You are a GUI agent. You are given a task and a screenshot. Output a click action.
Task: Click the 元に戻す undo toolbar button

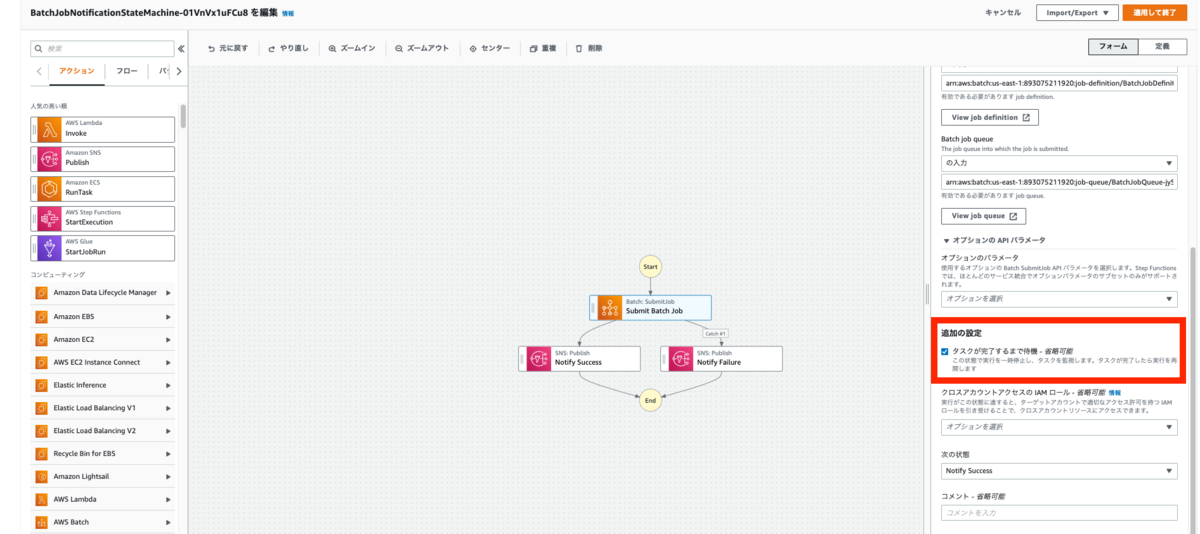227,48
